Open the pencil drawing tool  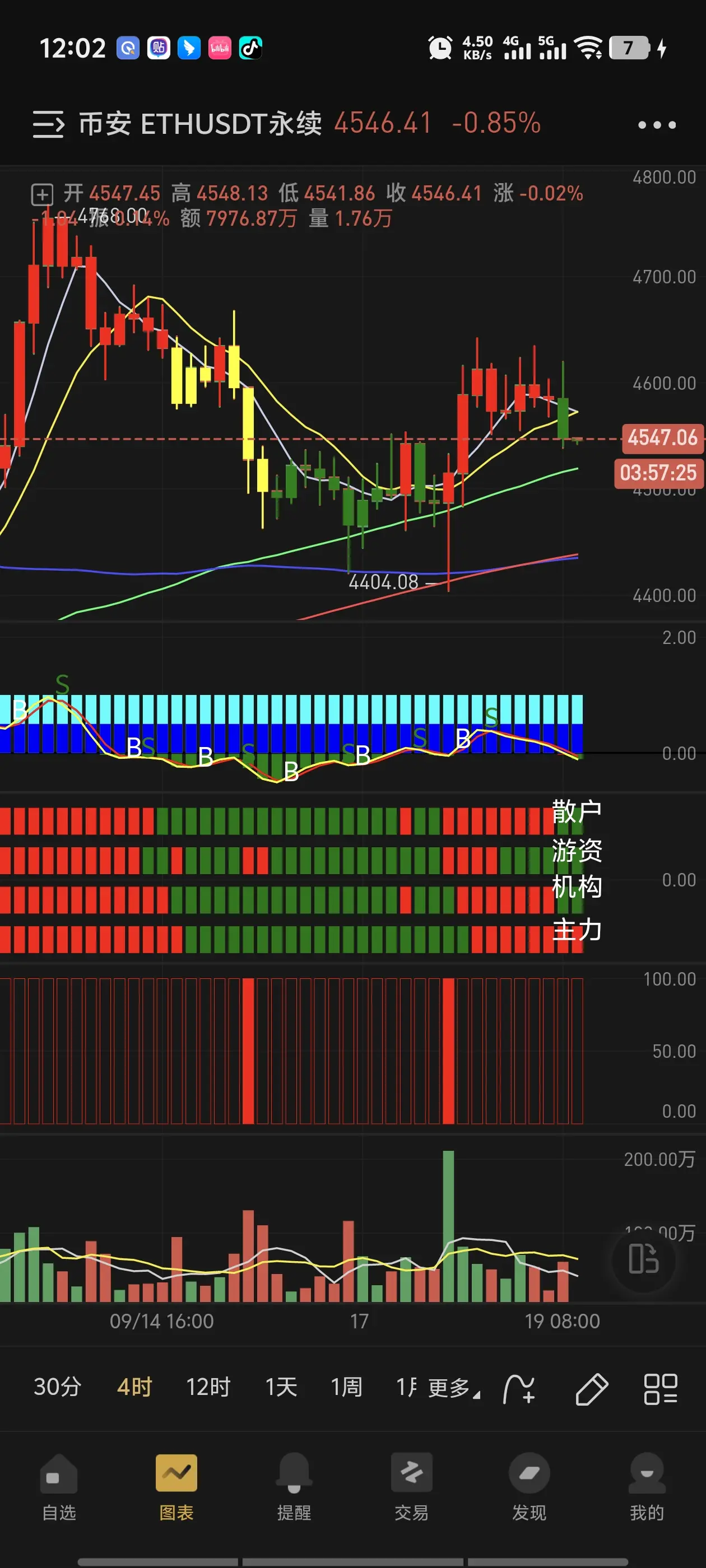(x=592, y=1389)
